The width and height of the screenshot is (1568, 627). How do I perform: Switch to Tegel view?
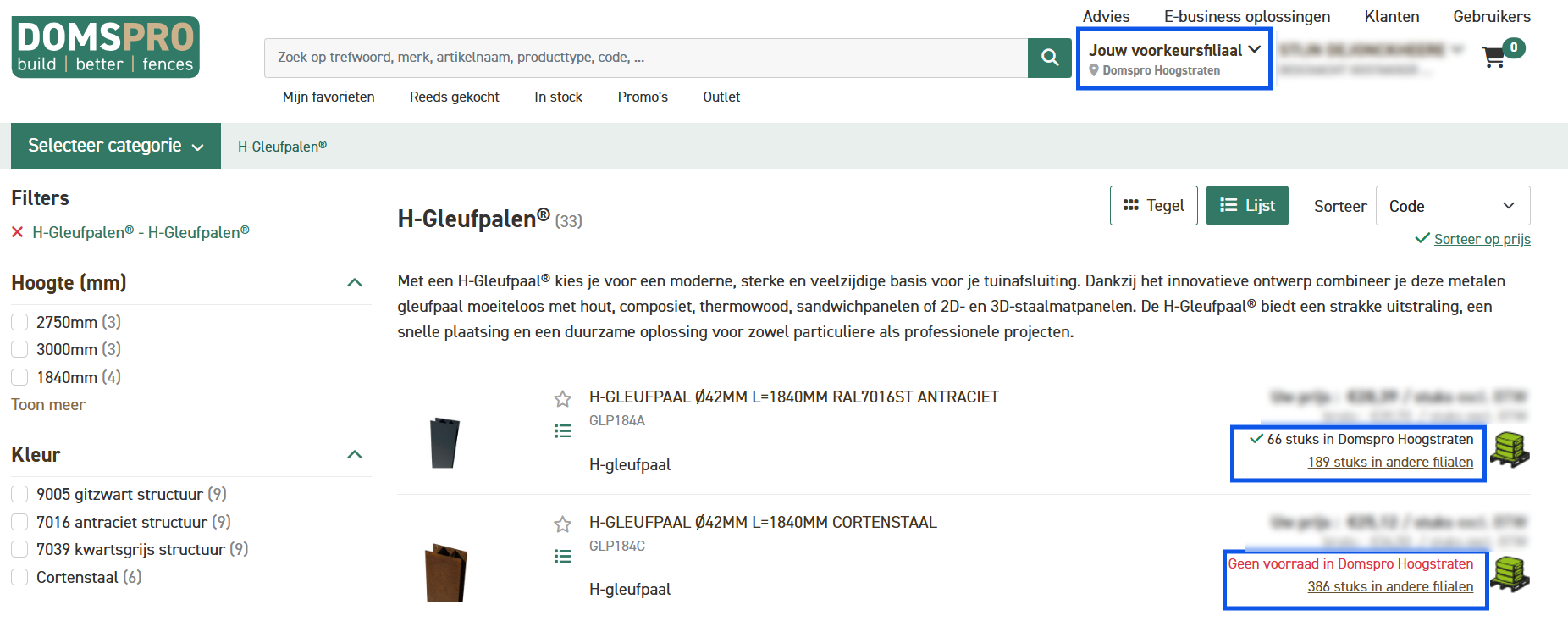pyautogui.click(x=1154, y=206)
